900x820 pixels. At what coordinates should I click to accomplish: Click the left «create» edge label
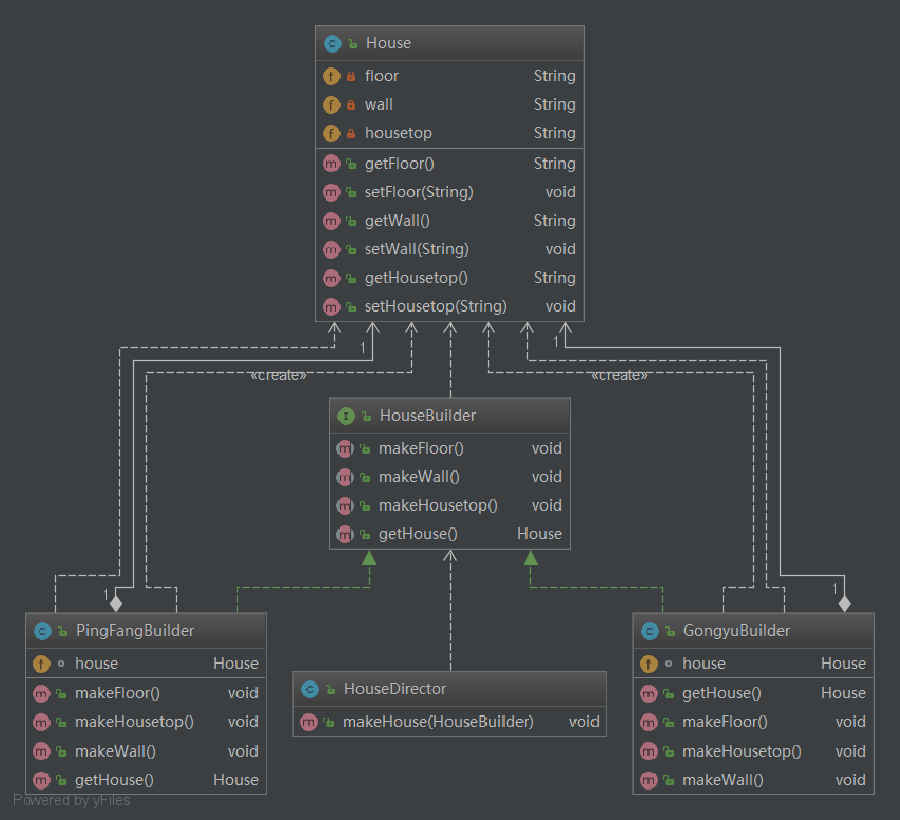pyautogui.click(x=277, y=375)
